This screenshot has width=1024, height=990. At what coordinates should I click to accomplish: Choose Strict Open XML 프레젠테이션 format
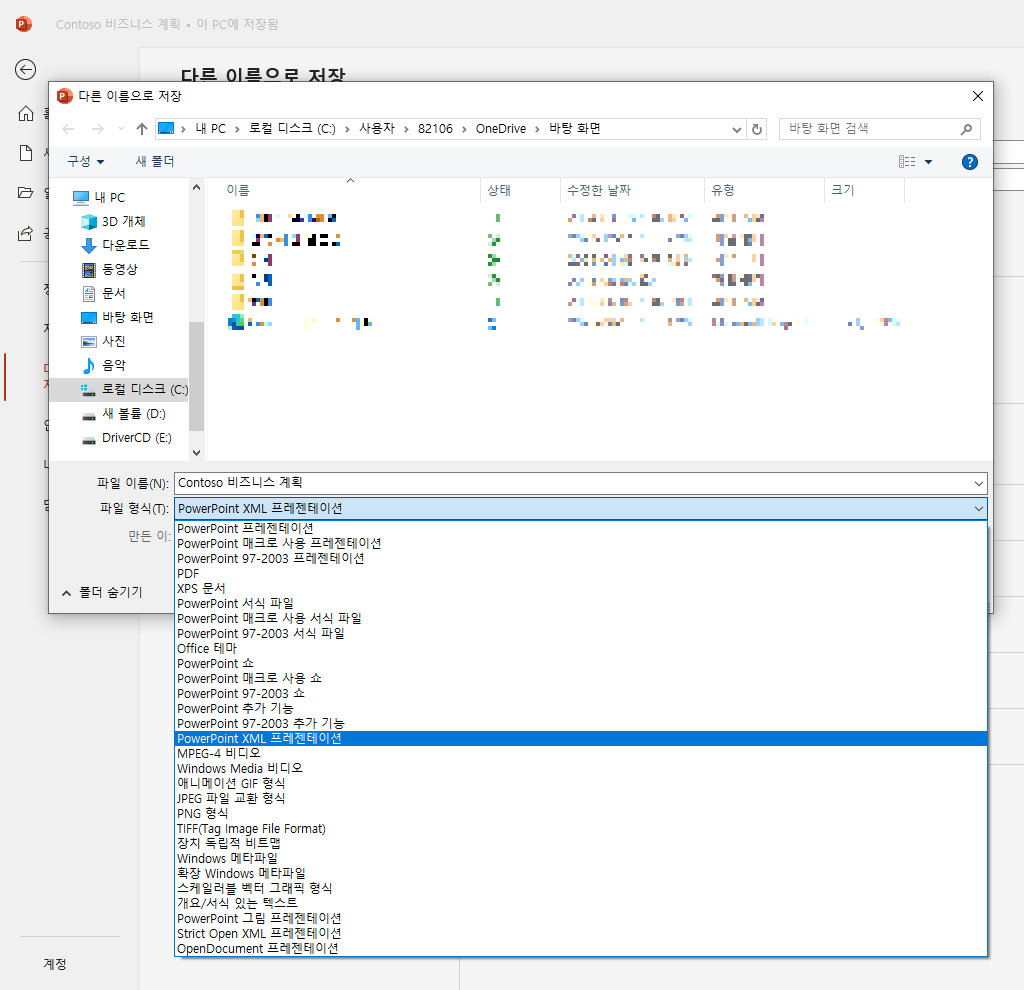(581, 933)
